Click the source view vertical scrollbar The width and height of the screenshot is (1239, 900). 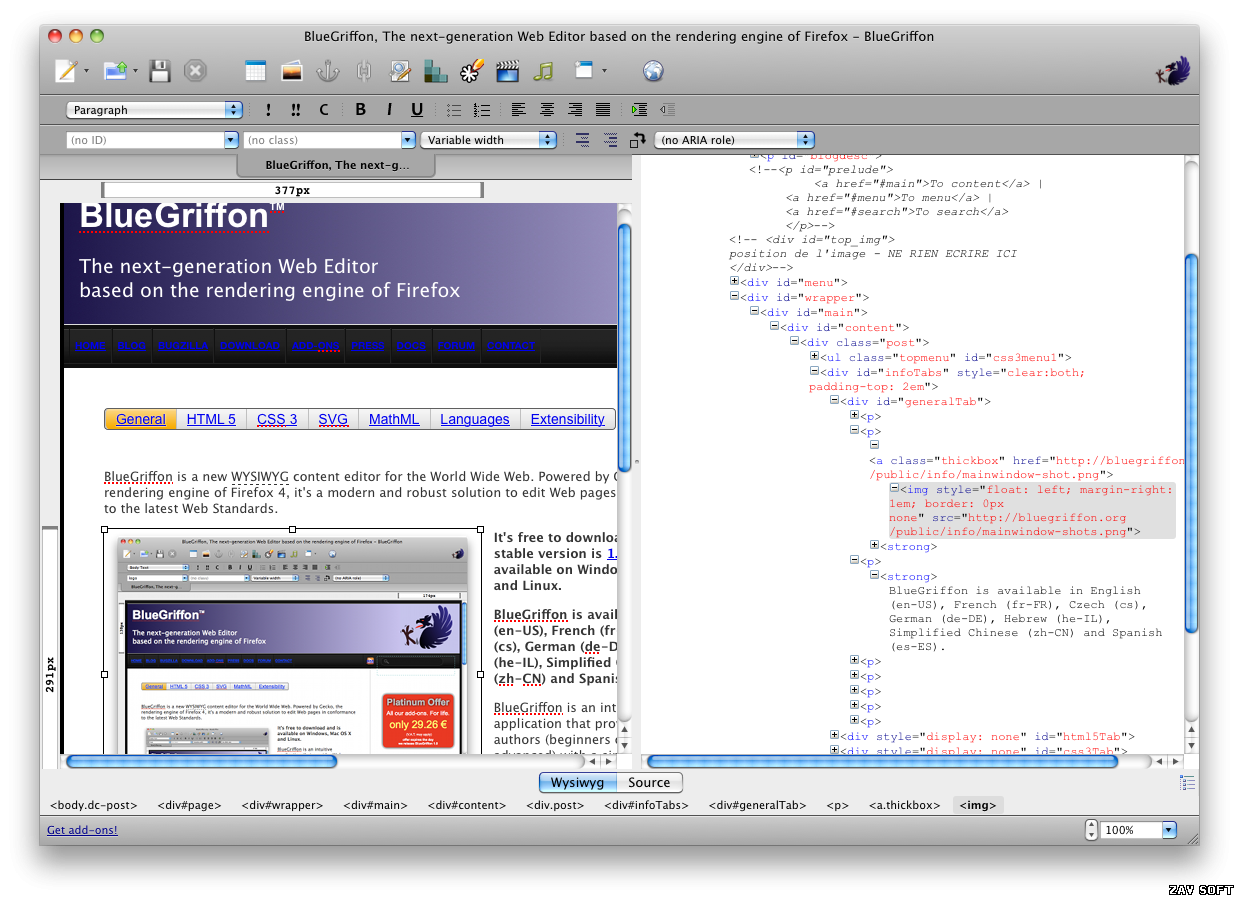coord(1190,443)
